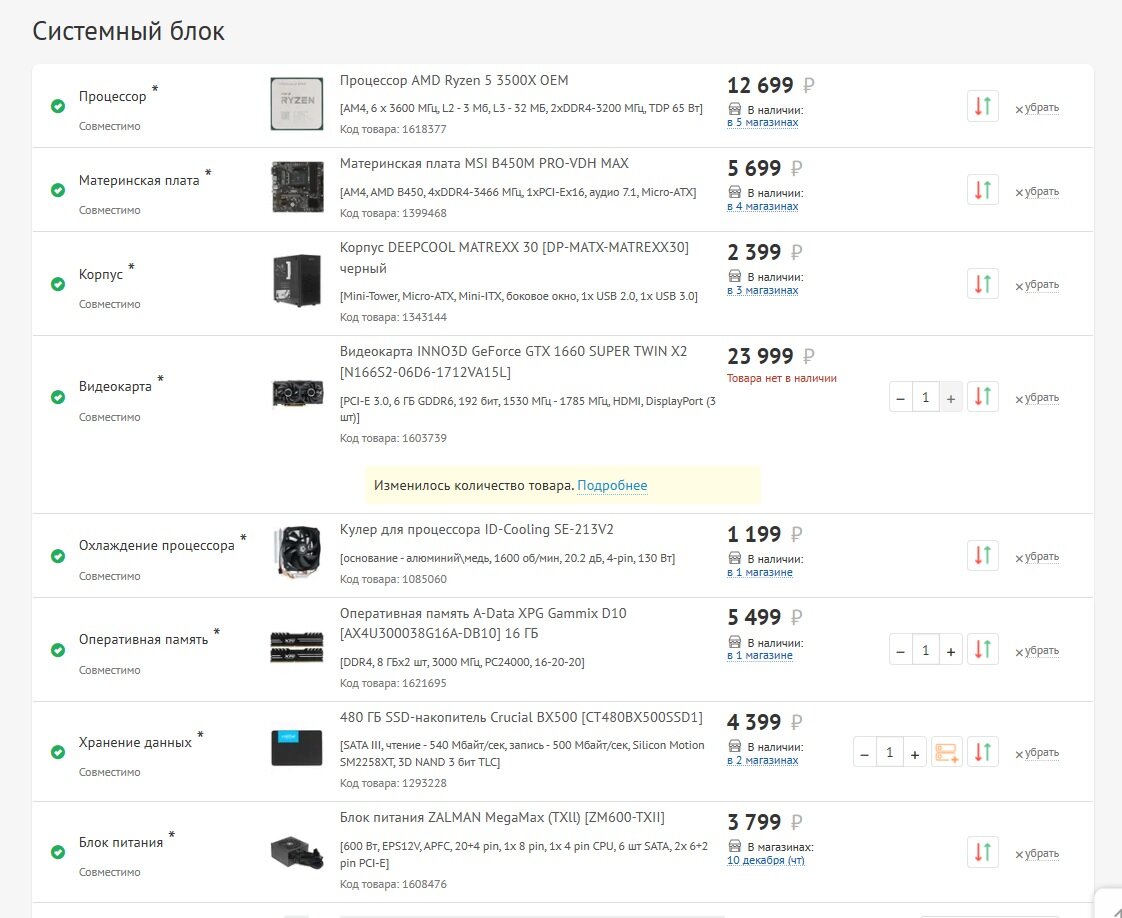Open 'в 5 магазинах' availability link
The width and height of the screenshot is (1122, 918).
click(762, 122)
